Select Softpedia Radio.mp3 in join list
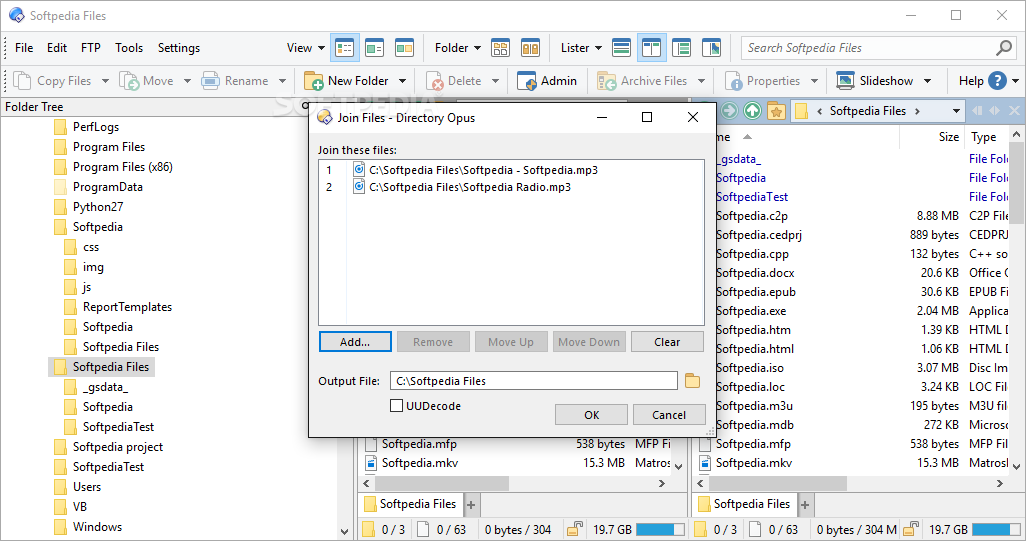1026x541 pixels. click(469, 187)
